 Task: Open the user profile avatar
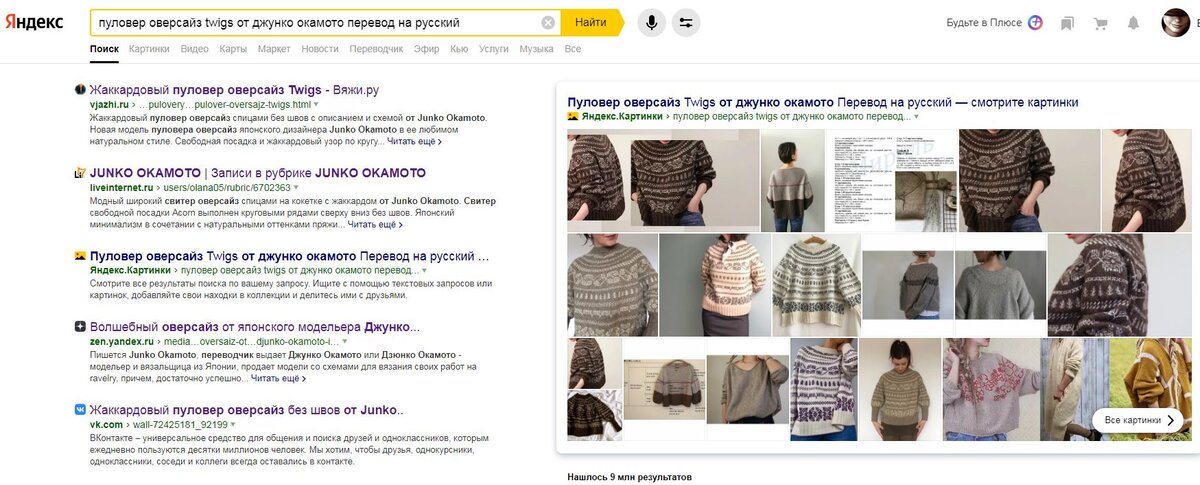pyautogui.click(x=1175, y=22)
